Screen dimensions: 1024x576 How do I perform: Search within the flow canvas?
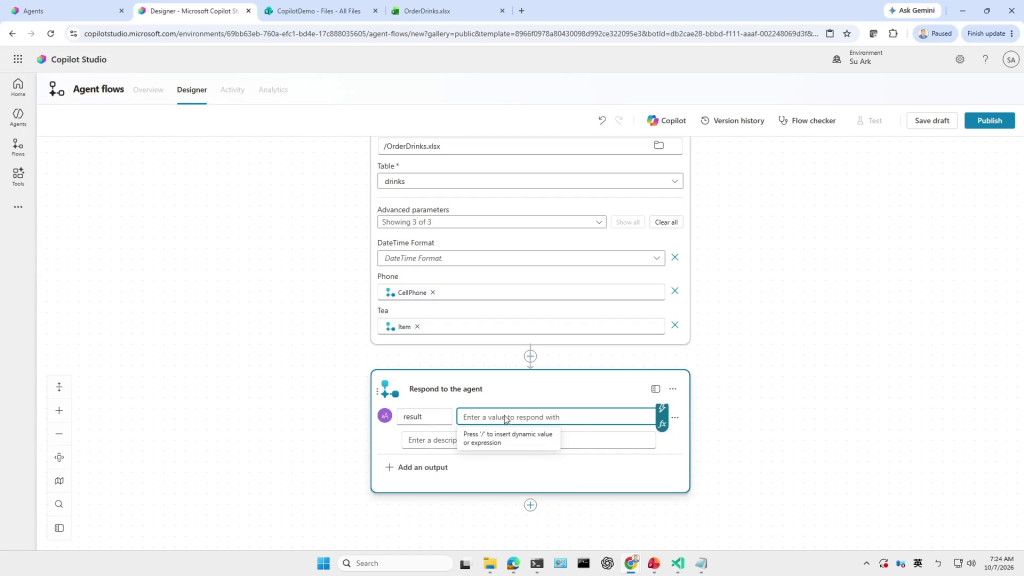59,504
